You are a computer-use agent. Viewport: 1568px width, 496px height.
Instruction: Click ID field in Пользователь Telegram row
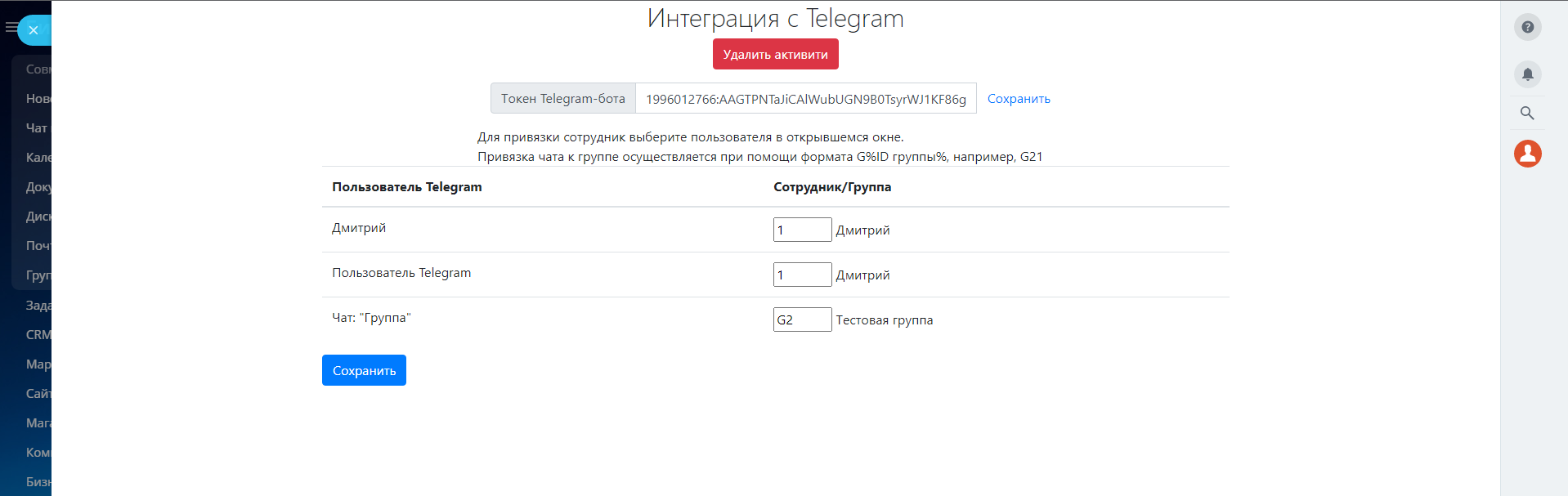[x=802, y=275]
